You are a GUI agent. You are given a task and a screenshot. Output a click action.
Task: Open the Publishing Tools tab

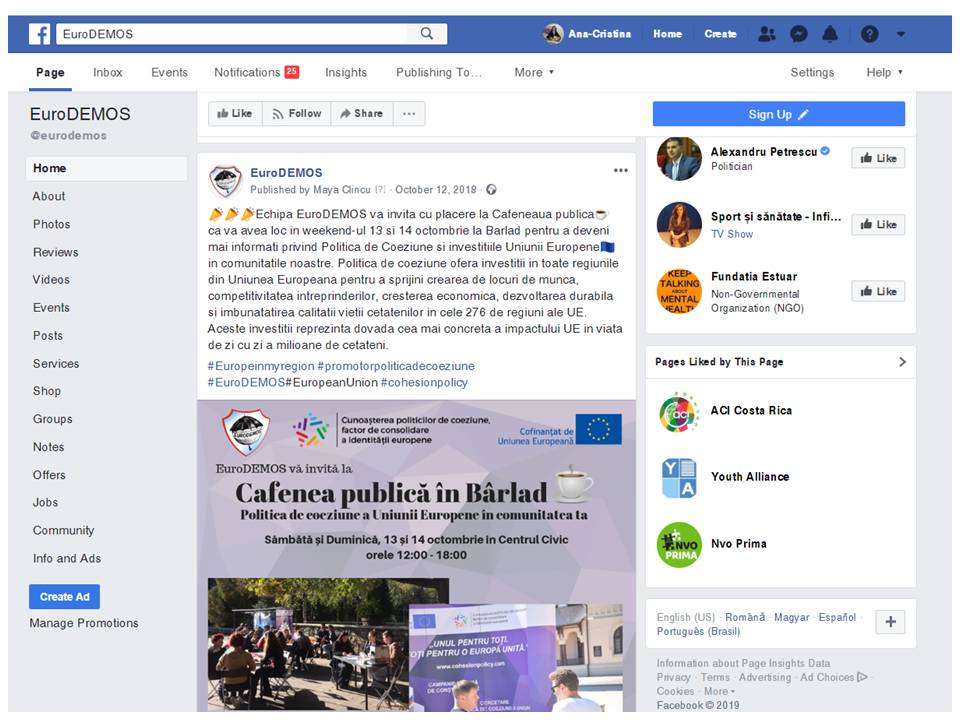point(439,72)
